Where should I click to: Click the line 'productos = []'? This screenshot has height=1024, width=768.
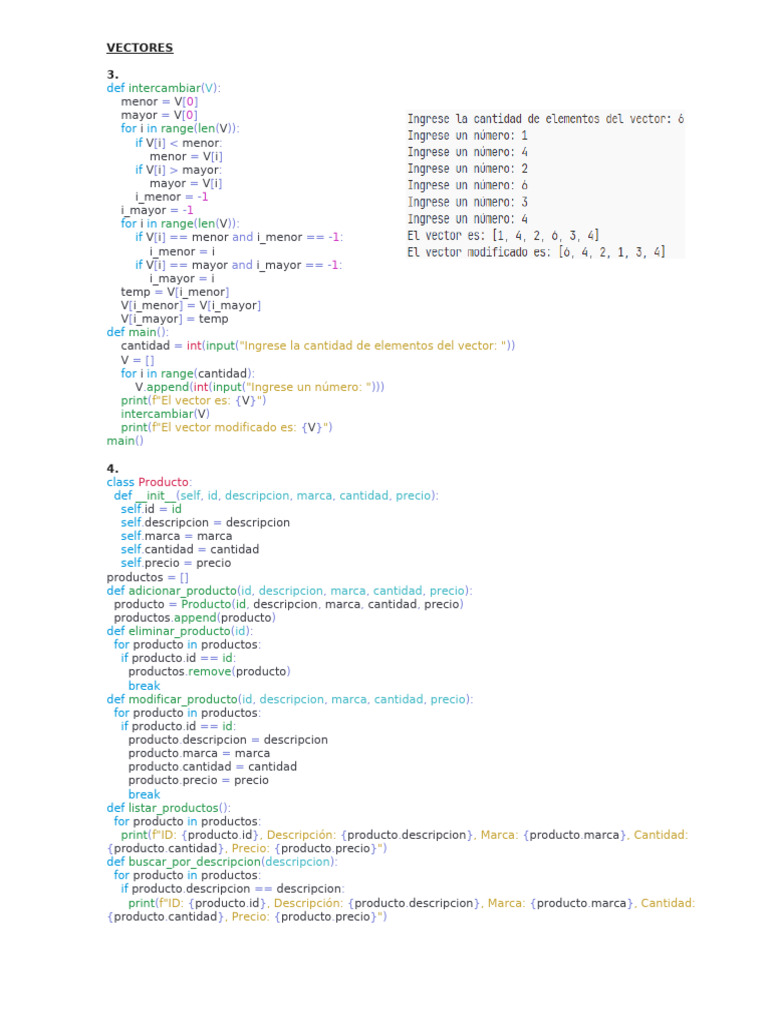pos(148,577)
